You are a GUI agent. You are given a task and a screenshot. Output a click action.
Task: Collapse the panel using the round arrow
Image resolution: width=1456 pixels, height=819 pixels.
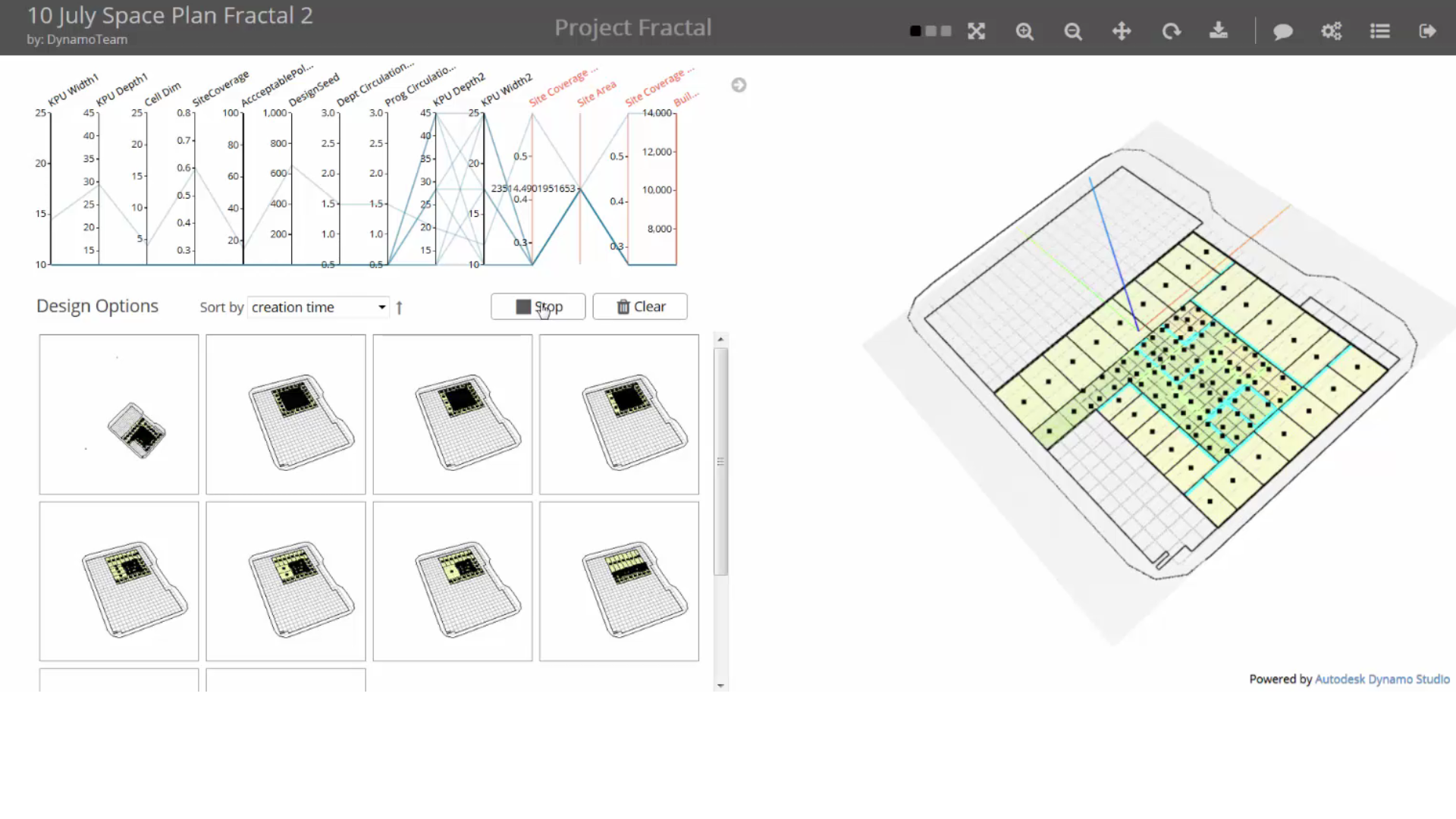pyautogui.click(x=739, y=85)
